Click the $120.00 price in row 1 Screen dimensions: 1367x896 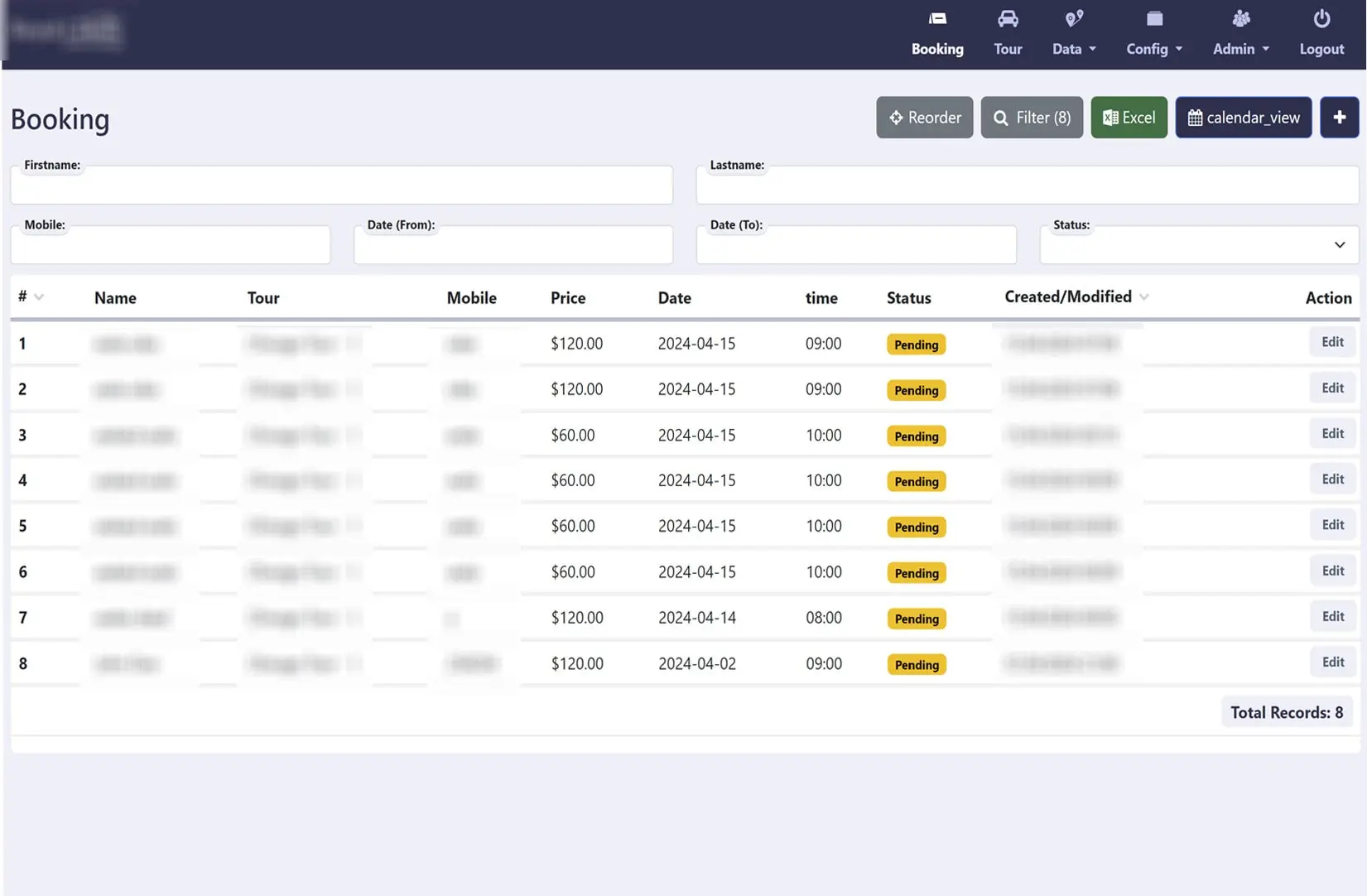[x=576, y=344]
